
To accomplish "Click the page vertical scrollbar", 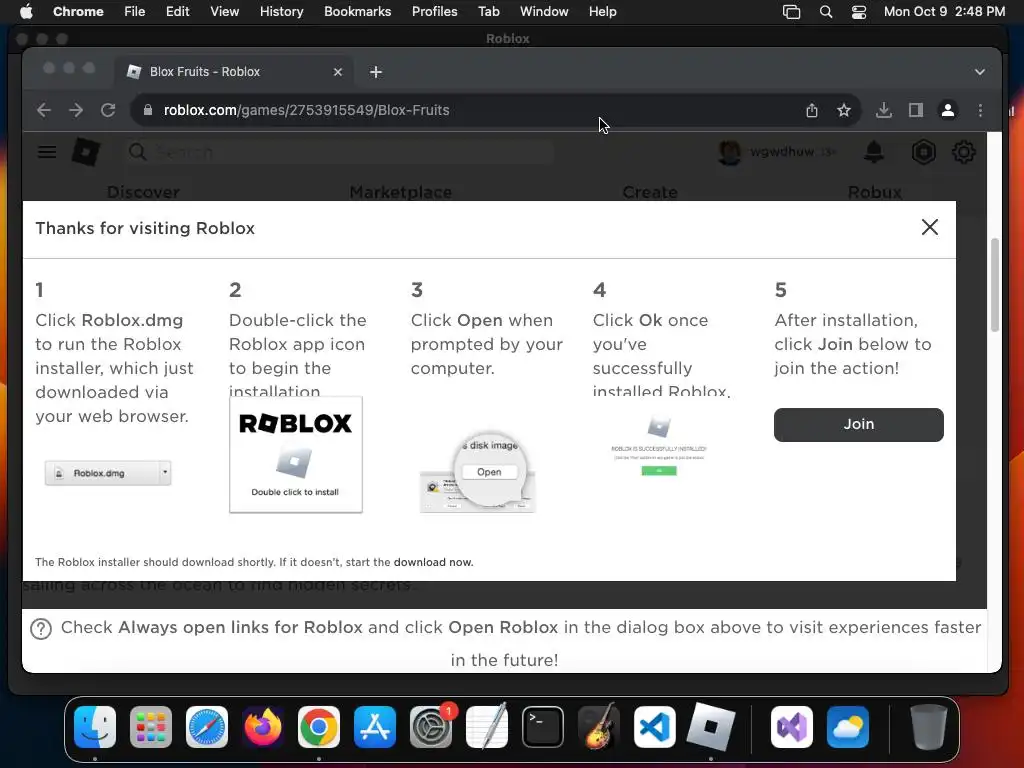I will pos(995,285).
